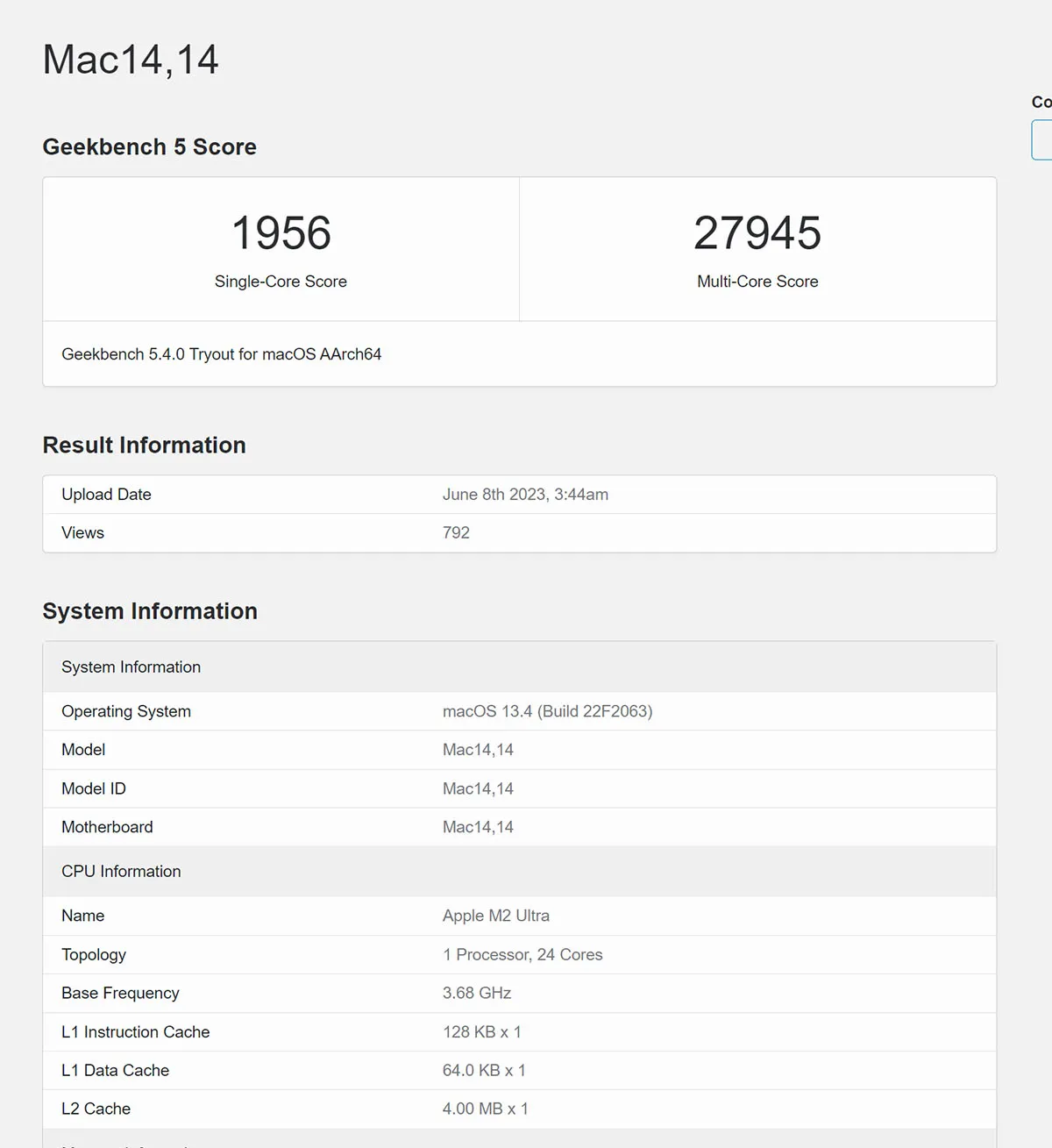Click the CPU Information table header row
This screenshot has height=1148, width=1052.
pos(520,872)
